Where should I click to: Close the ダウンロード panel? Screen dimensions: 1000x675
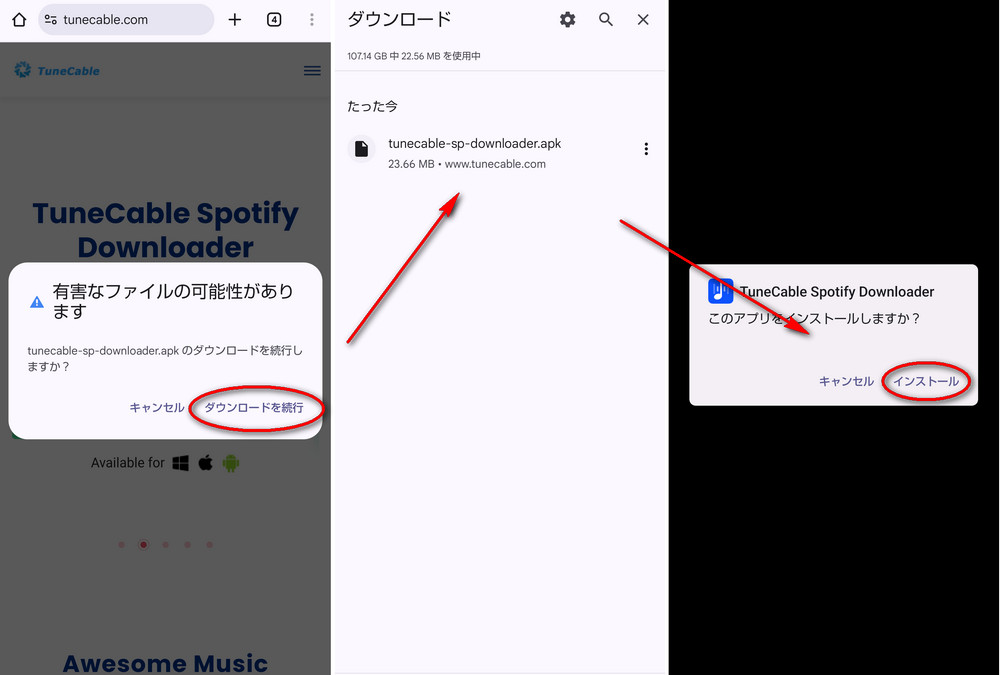pos(643,20)
